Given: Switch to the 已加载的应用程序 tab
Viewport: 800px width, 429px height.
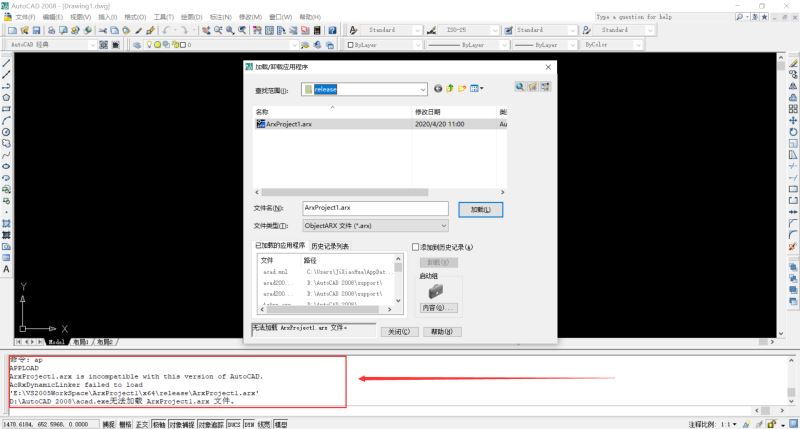Looking at the screenshot, I should 280,245.
